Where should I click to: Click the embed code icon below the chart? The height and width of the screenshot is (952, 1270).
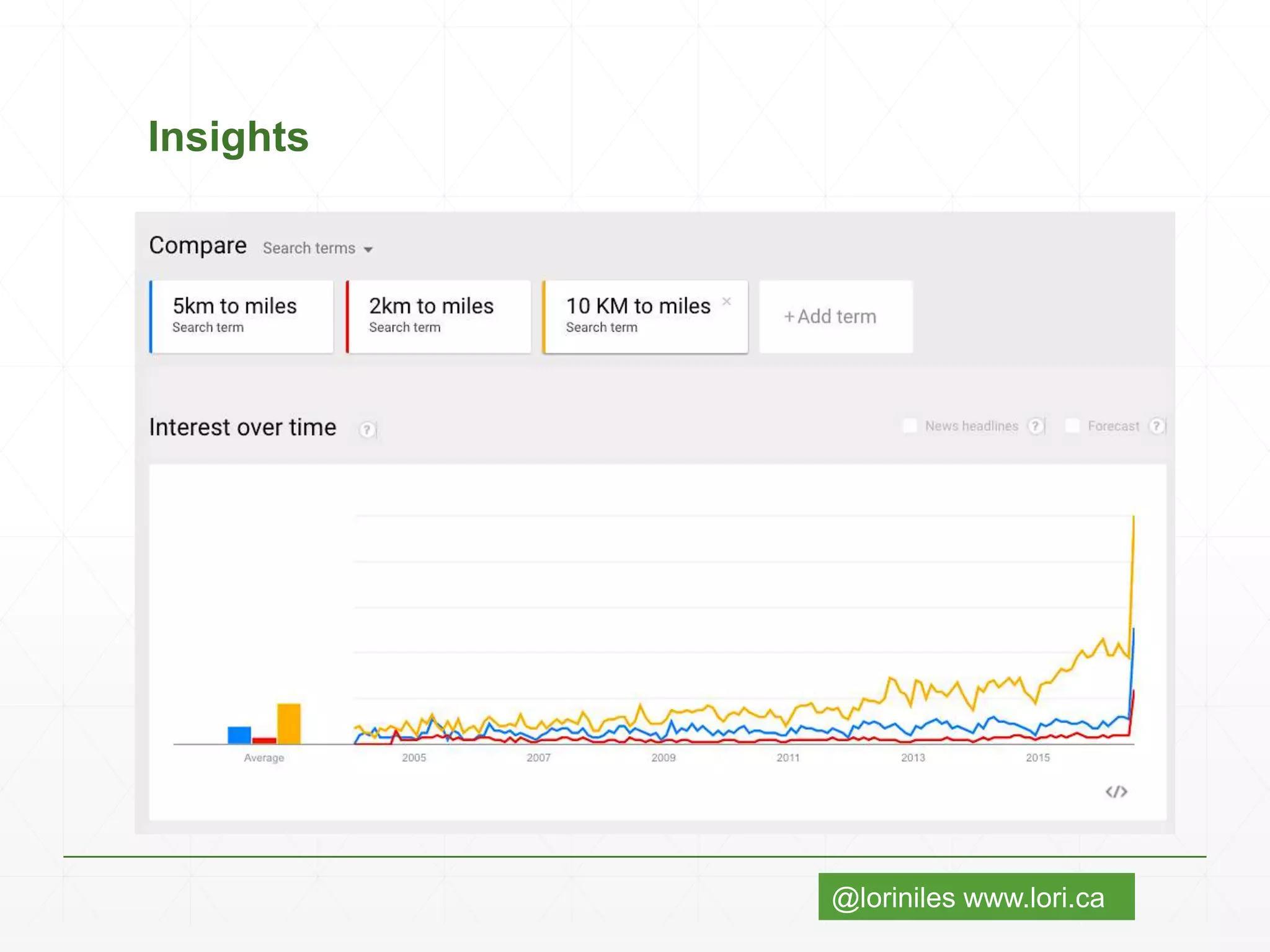[1116, 791]
